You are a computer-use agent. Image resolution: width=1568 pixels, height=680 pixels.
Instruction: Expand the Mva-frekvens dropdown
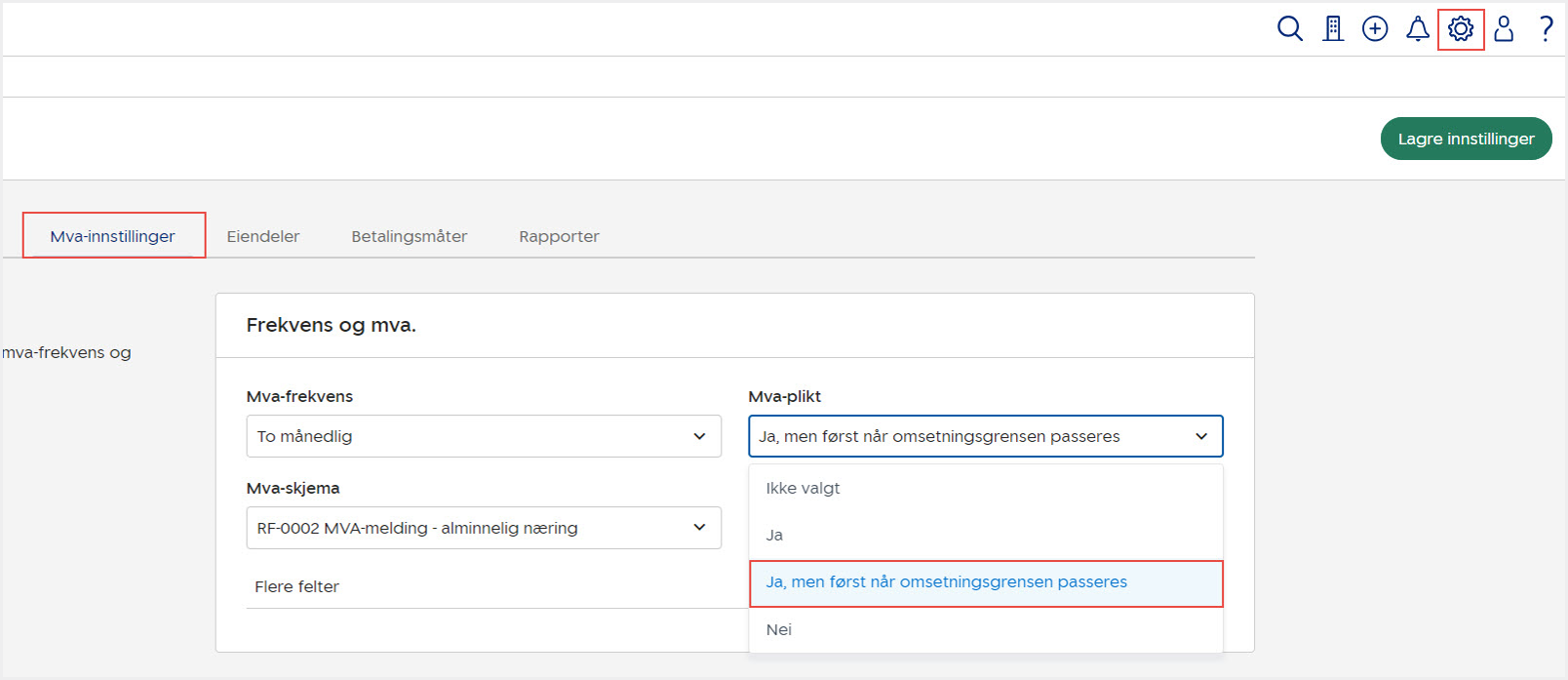(x=484, y=436)
